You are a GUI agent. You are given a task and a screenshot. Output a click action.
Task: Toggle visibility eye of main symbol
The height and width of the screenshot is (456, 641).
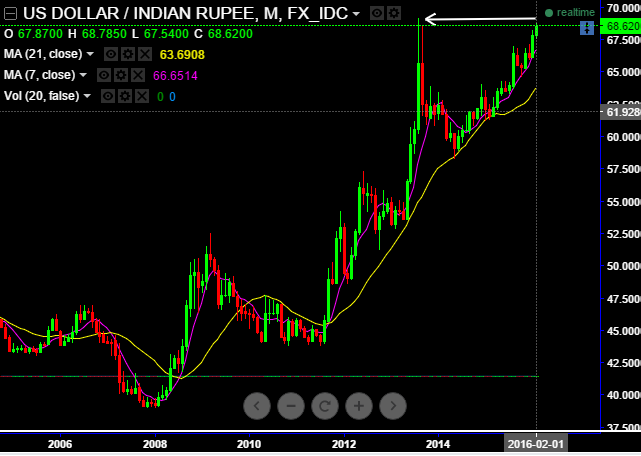(377, 13)
